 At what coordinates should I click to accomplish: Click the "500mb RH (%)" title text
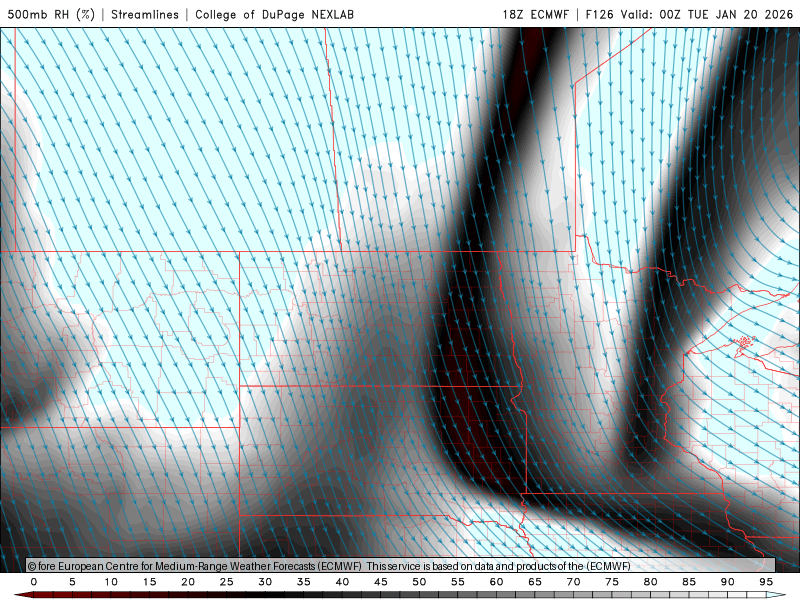pyautogui.click(x=51, y=14)
